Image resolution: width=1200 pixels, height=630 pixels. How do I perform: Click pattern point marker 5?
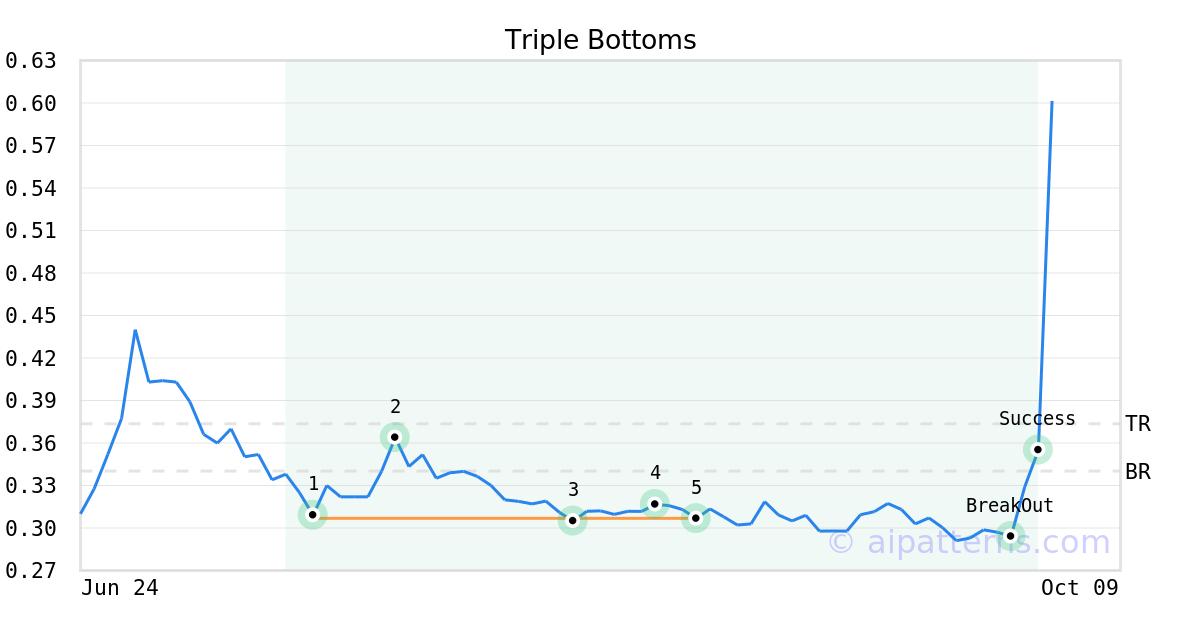(696, 518)
